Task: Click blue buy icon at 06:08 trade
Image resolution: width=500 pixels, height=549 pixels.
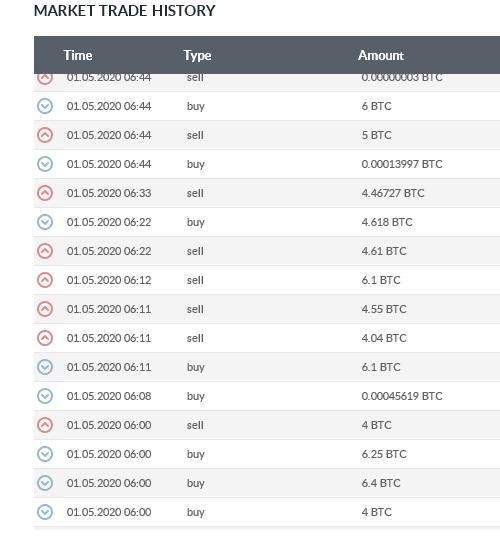Action: [x=45, y=396]
